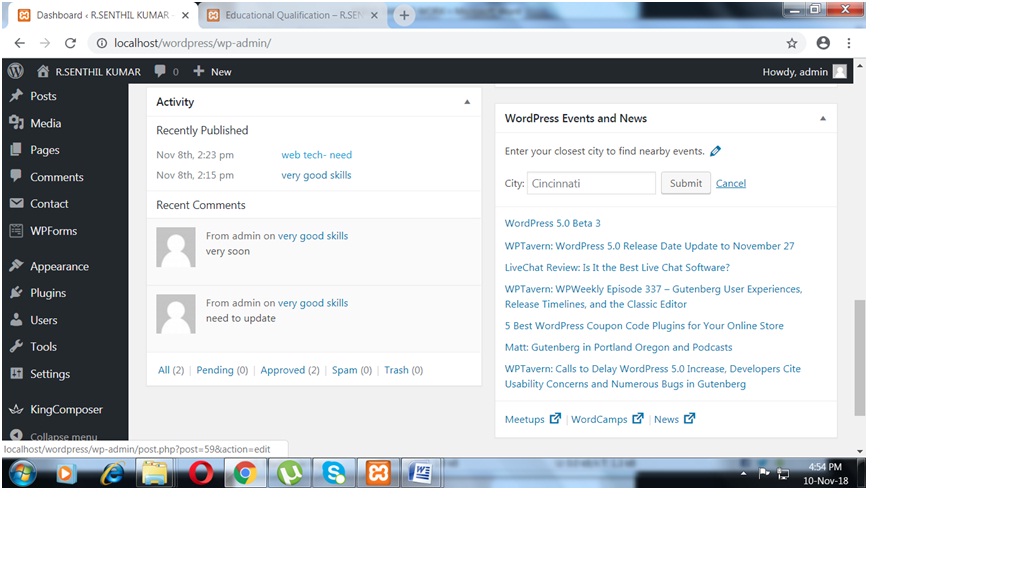
Task: Click the pencil icon to edit city
Action: [715, 151]
